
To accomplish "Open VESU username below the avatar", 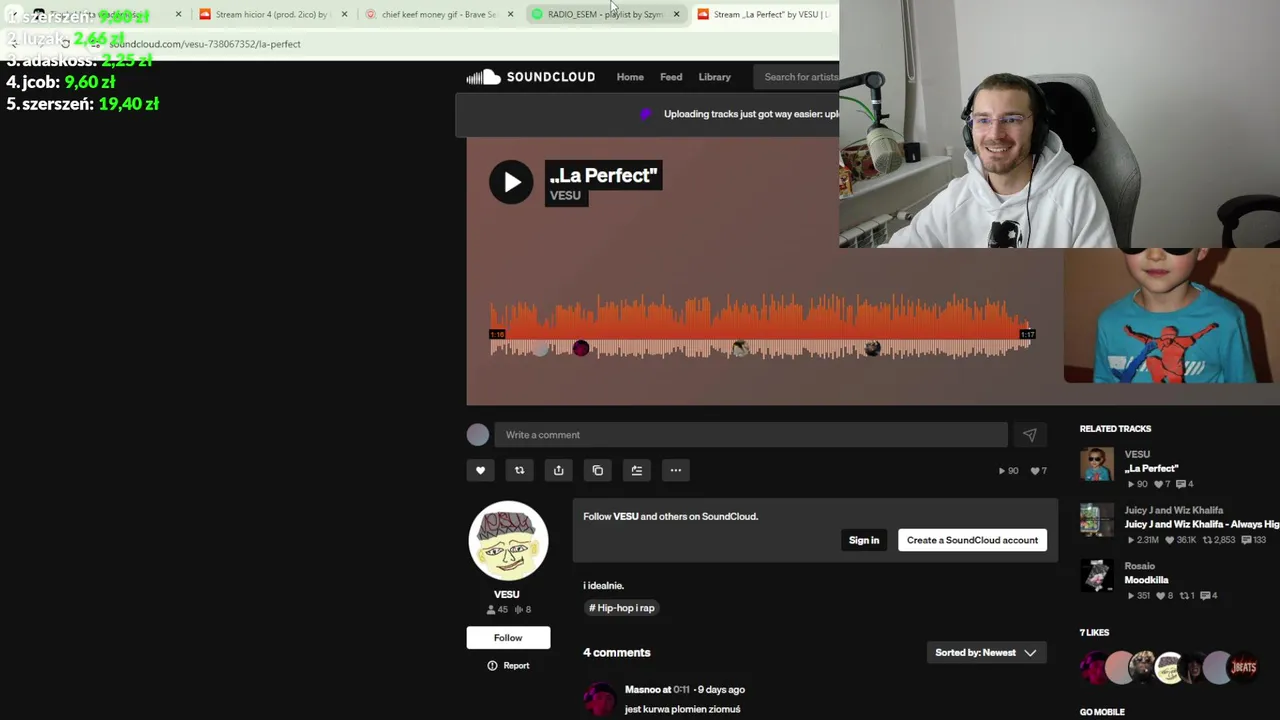I will pos(507,595).
